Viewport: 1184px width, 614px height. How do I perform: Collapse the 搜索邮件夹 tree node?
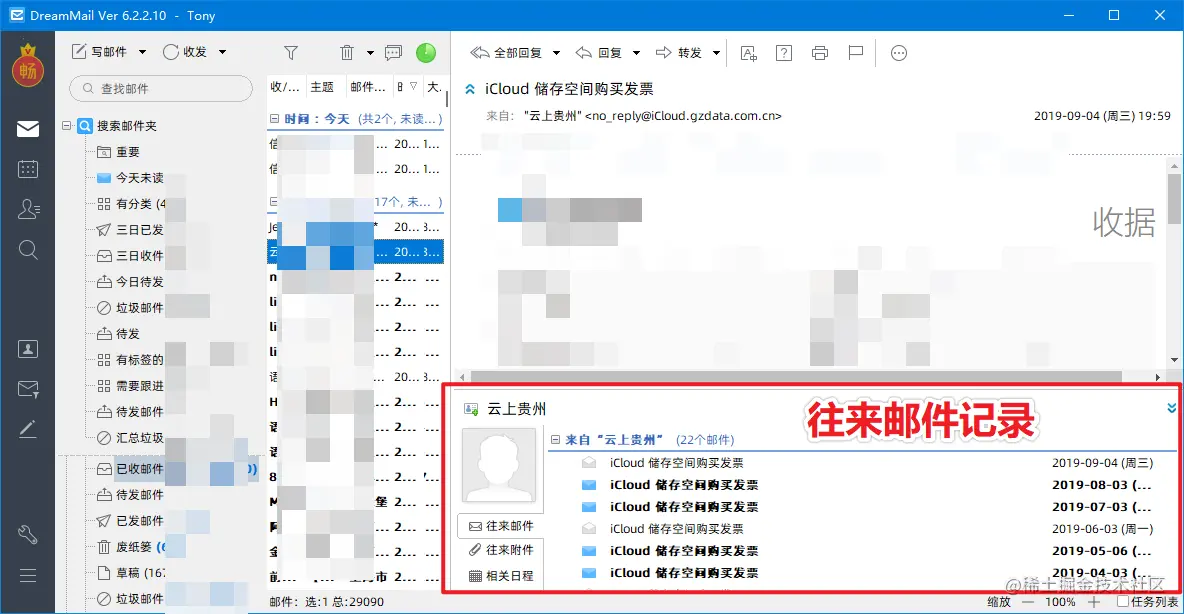coord(66,125)
